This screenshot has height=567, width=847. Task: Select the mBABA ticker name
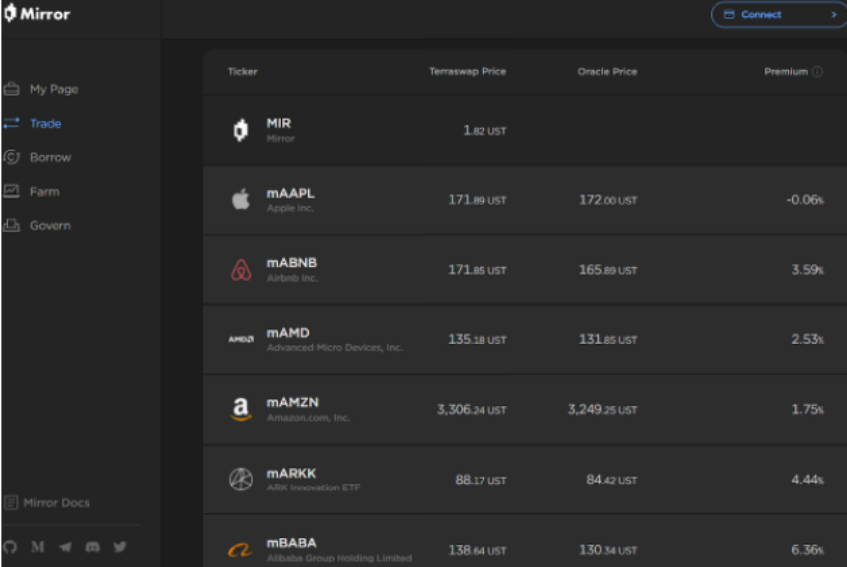coord(292,543)
